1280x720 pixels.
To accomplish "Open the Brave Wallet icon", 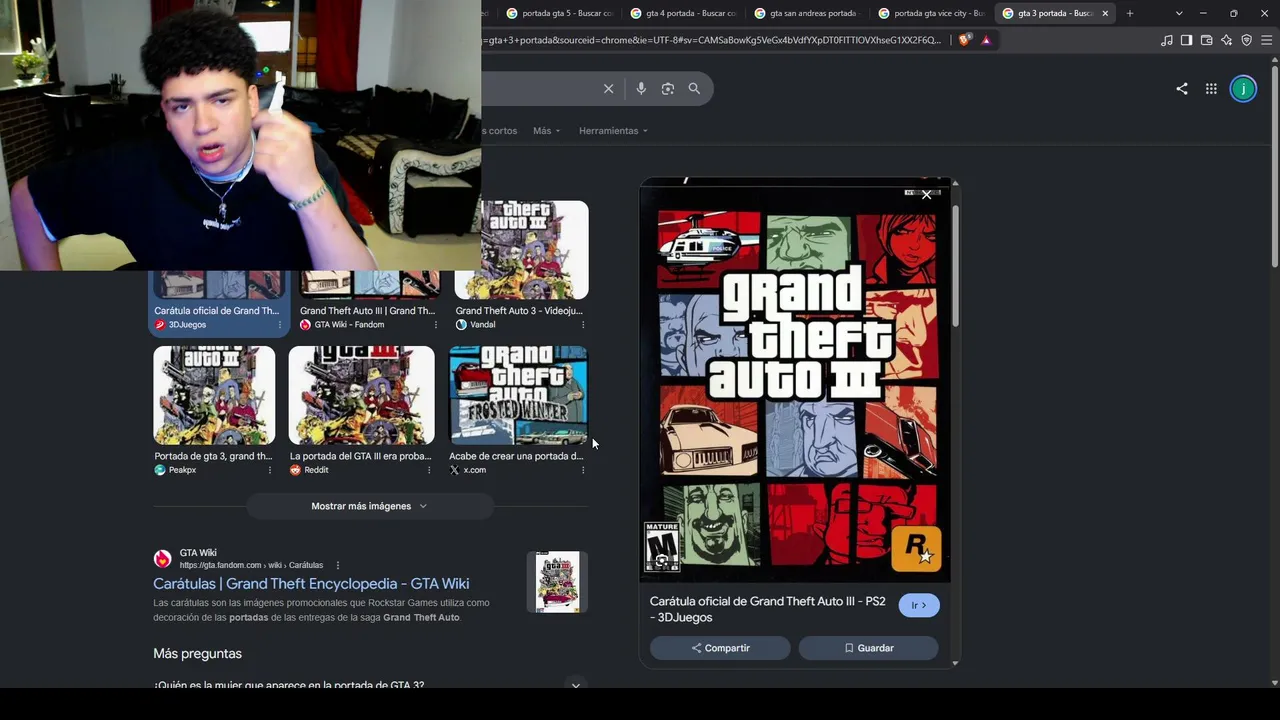I will (1206, 40).
